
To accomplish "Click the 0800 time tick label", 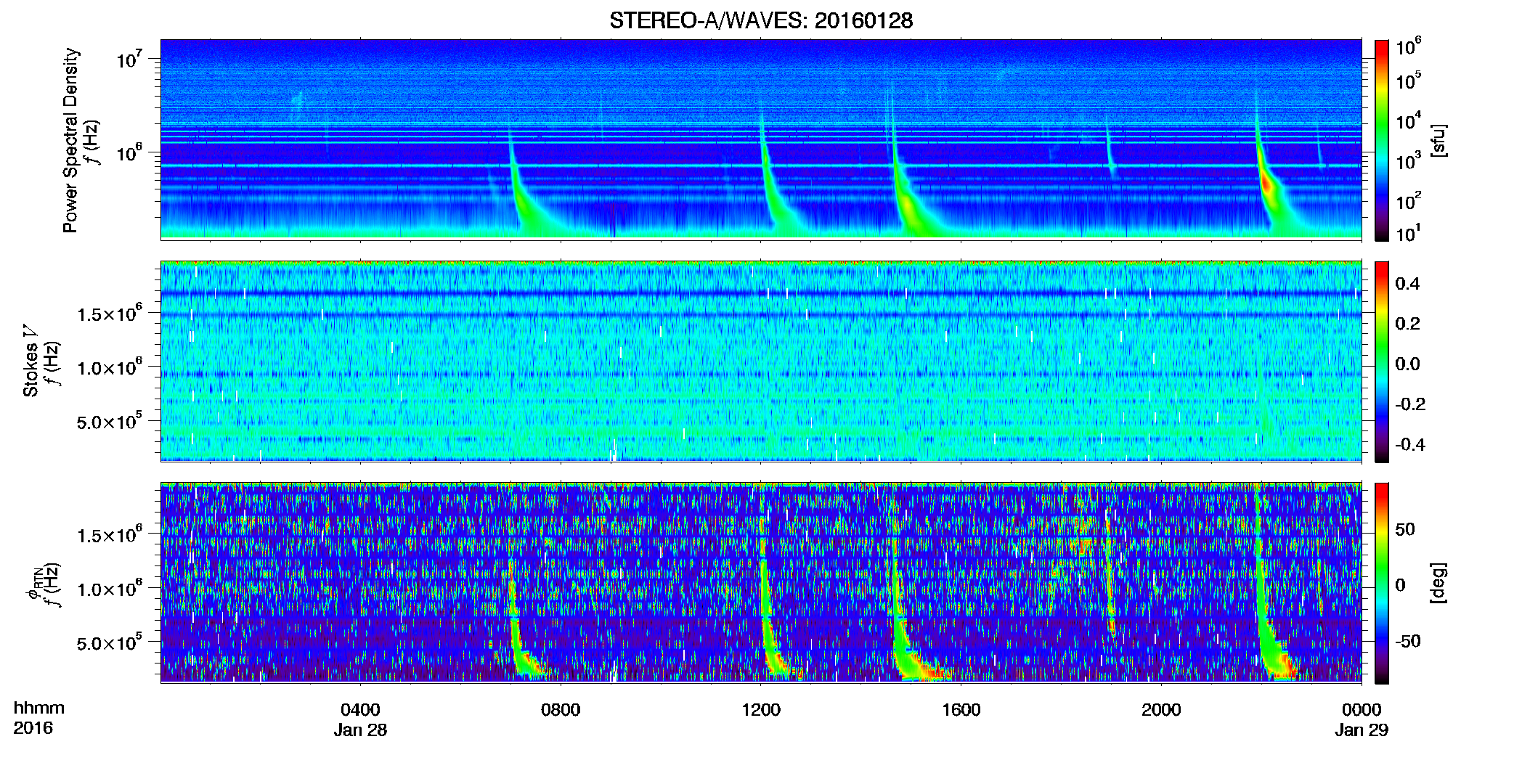I will tap(561, 710).
